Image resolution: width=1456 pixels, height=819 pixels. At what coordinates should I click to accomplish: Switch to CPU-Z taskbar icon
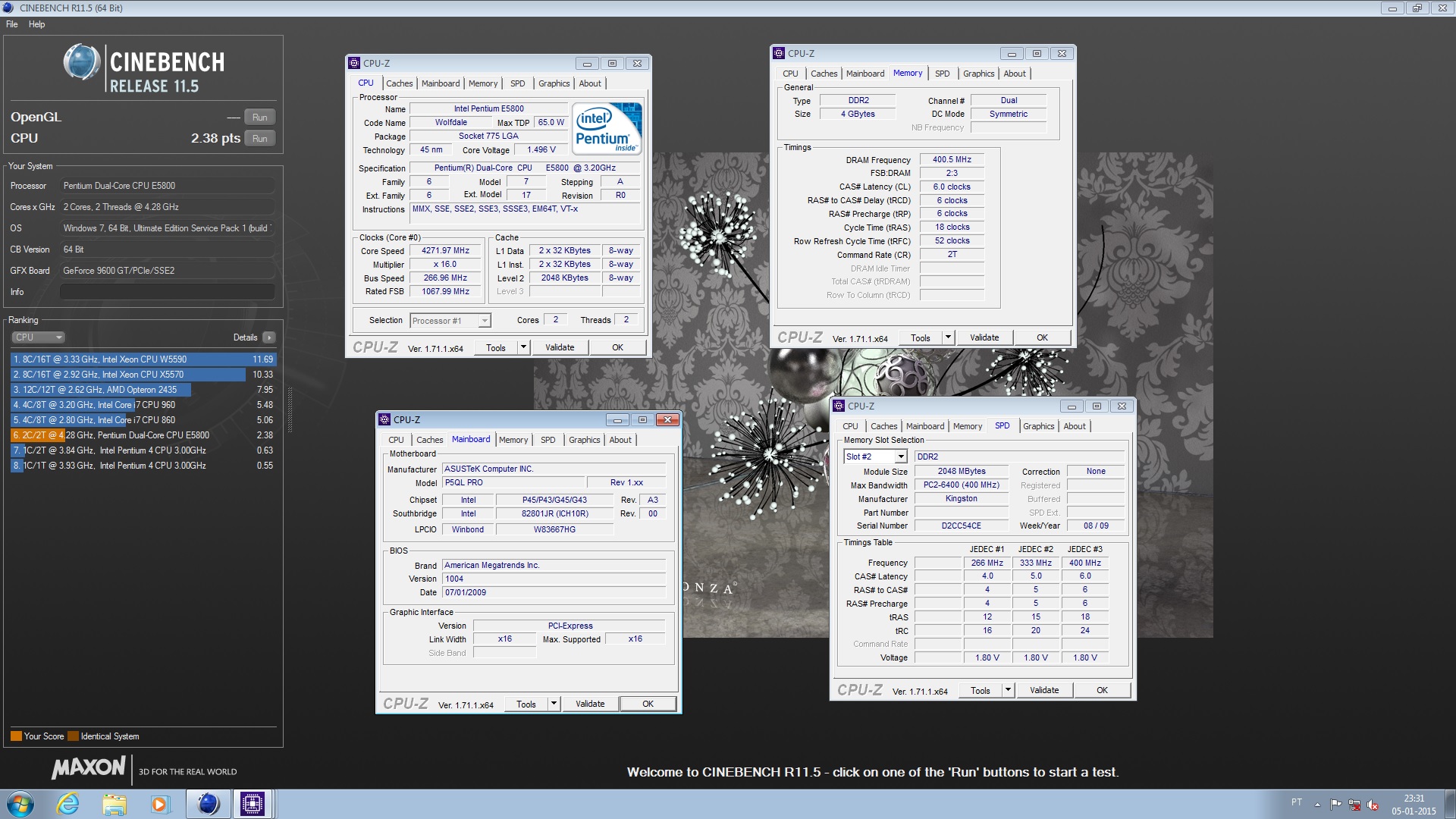[x=253, y=804]
